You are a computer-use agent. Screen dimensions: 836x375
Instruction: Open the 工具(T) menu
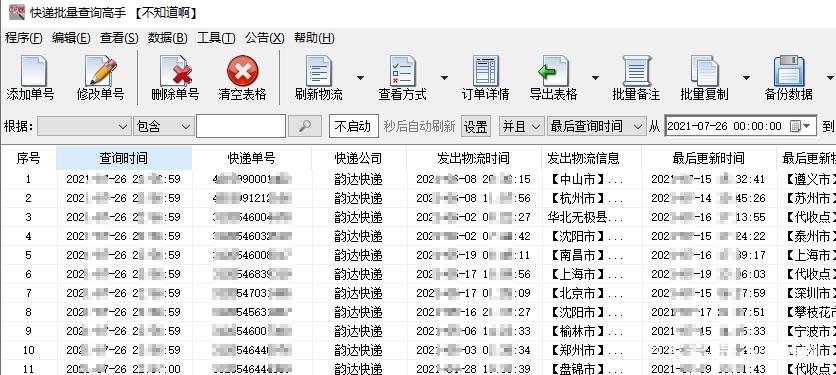(216, 38)
